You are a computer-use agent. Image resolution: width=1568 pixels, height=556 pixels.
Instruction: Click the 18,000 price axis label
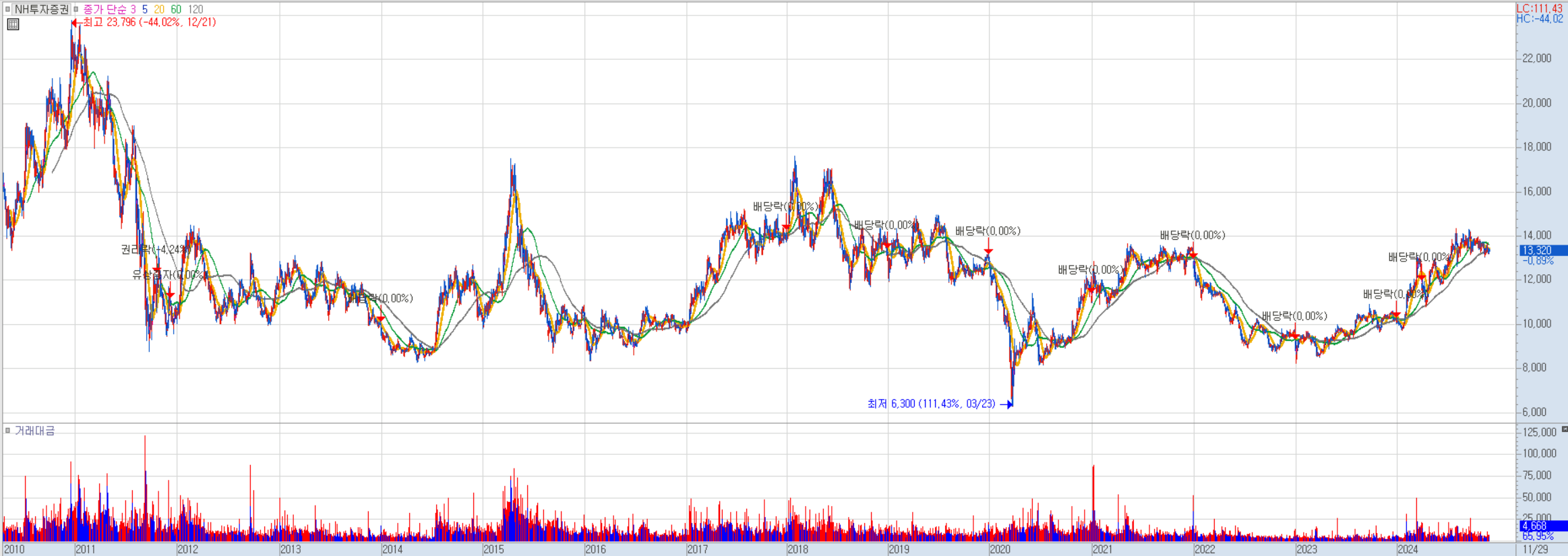tap(1537, 147)
